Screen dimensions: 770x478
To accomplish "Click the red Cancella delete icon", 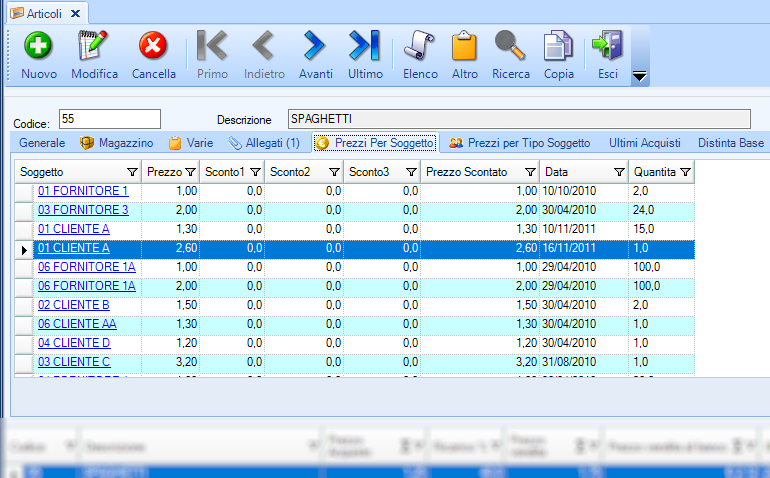I will [153, 46].
